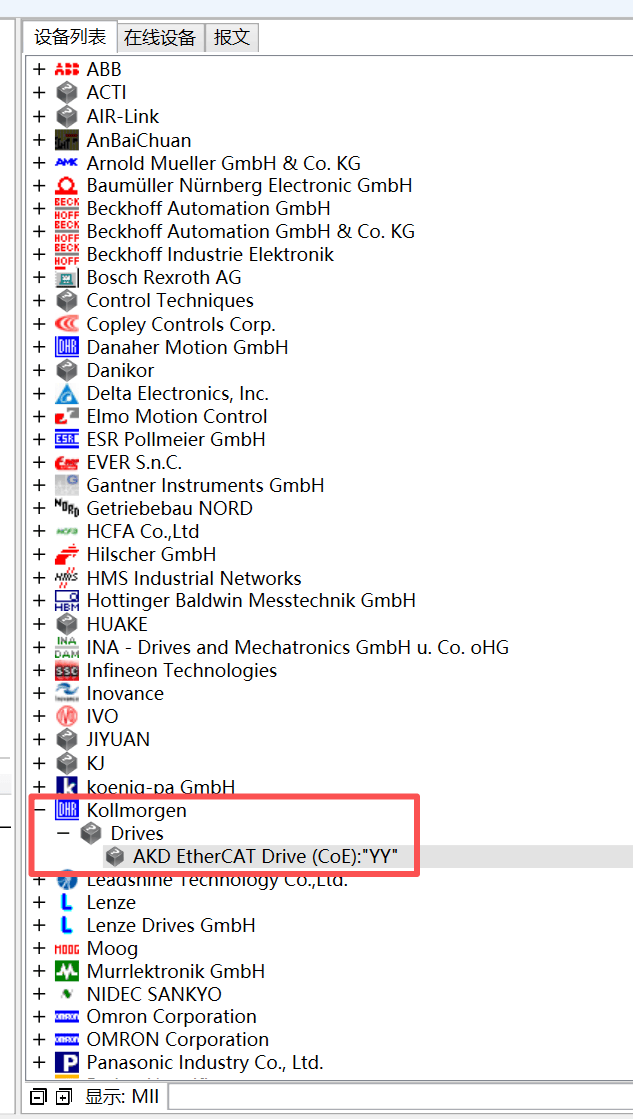Select koenig-pa GmbH entry
Image resolution: width=633 pixels, height=1119 pixels.
[161, 787]
